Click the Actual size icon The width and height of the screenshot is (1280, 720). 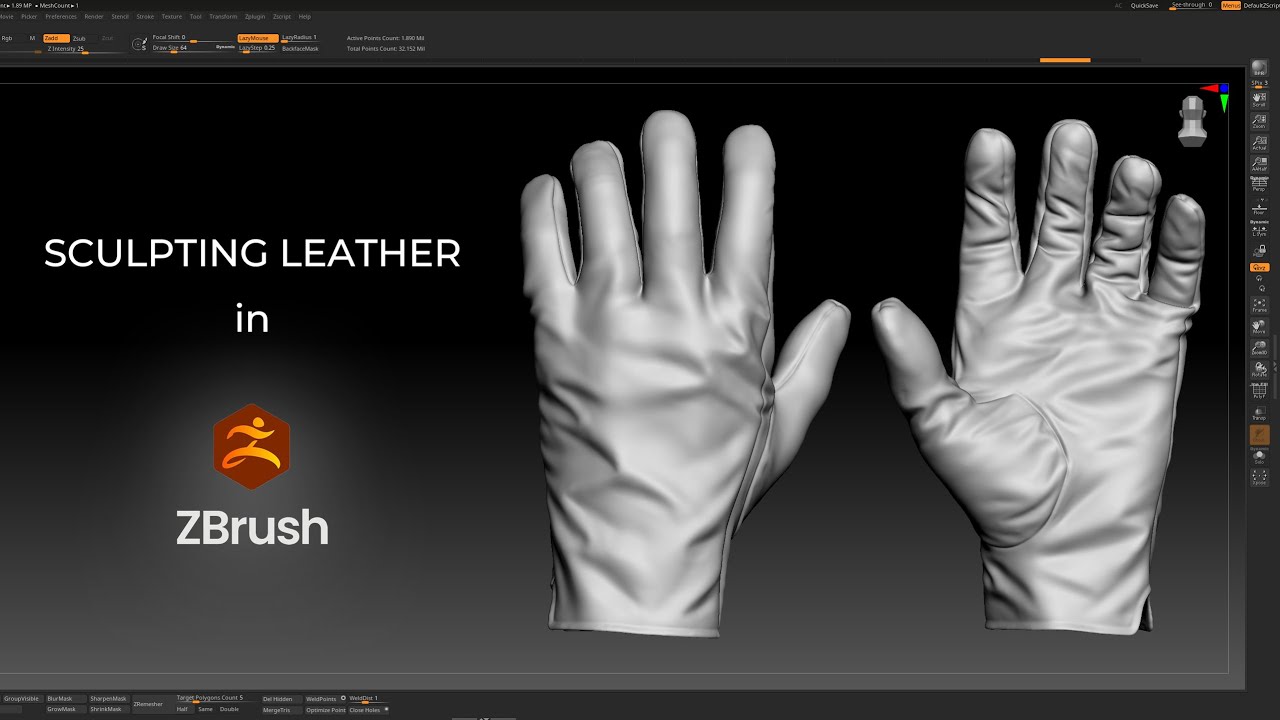[1259, 143]
